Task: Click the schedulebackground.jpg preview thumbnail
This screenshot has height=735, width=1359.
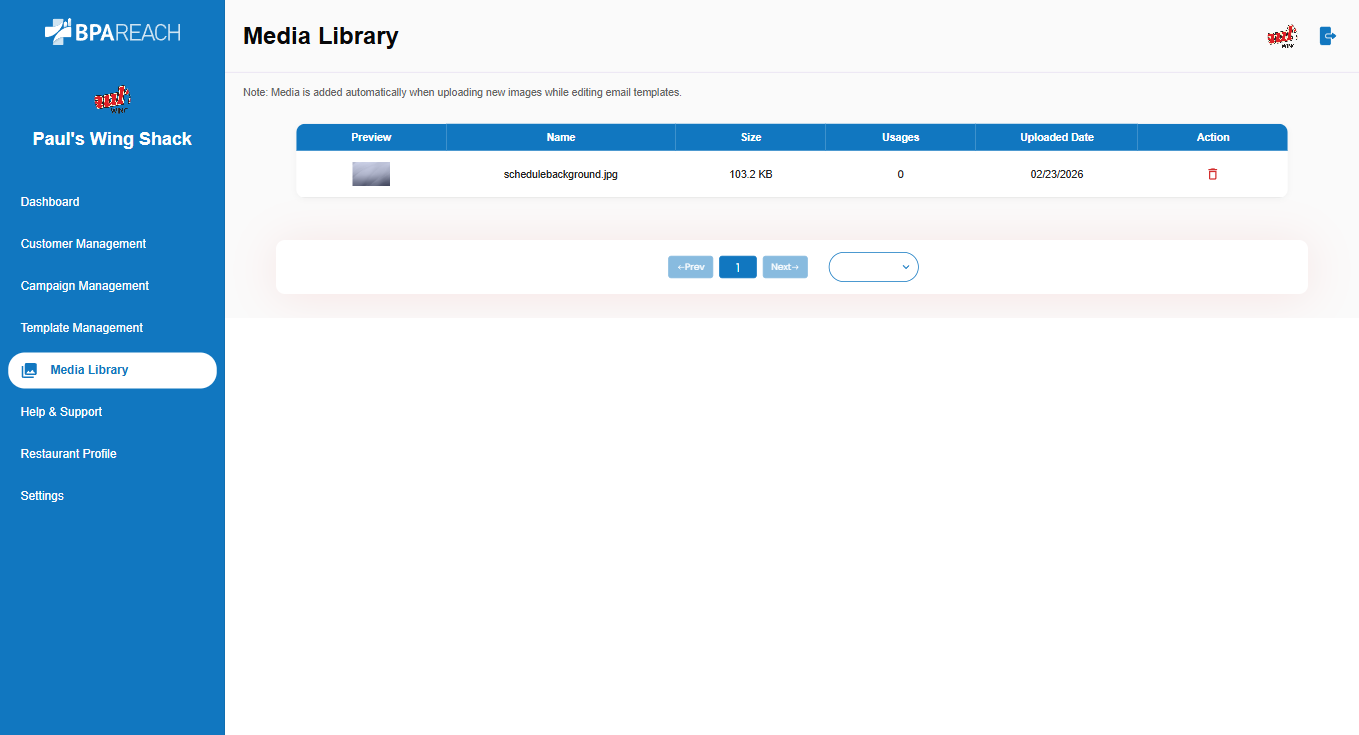Action: coord(371,174)
